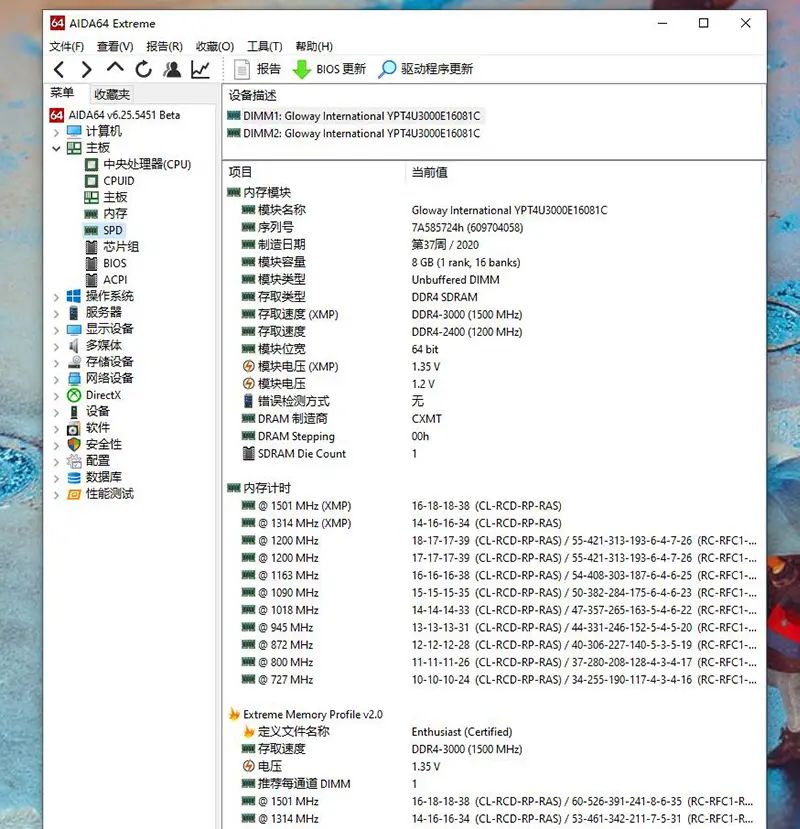Click the Home (up arrow) toolbar icon
The image size is (800, 829).
(x=112, y=68)
